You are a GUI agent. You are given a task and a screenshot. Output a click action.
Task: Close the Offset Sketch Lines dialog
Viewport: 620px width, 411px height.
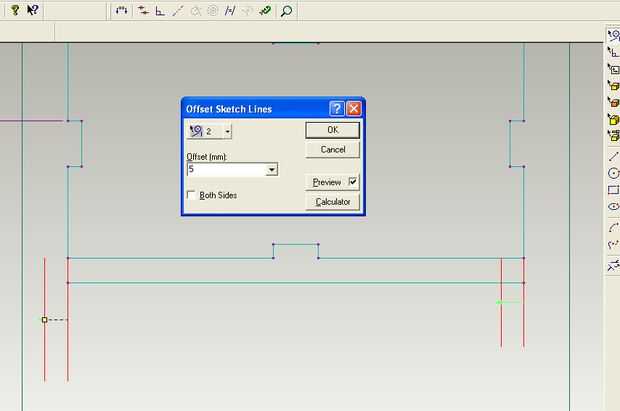tap(354, 108)
